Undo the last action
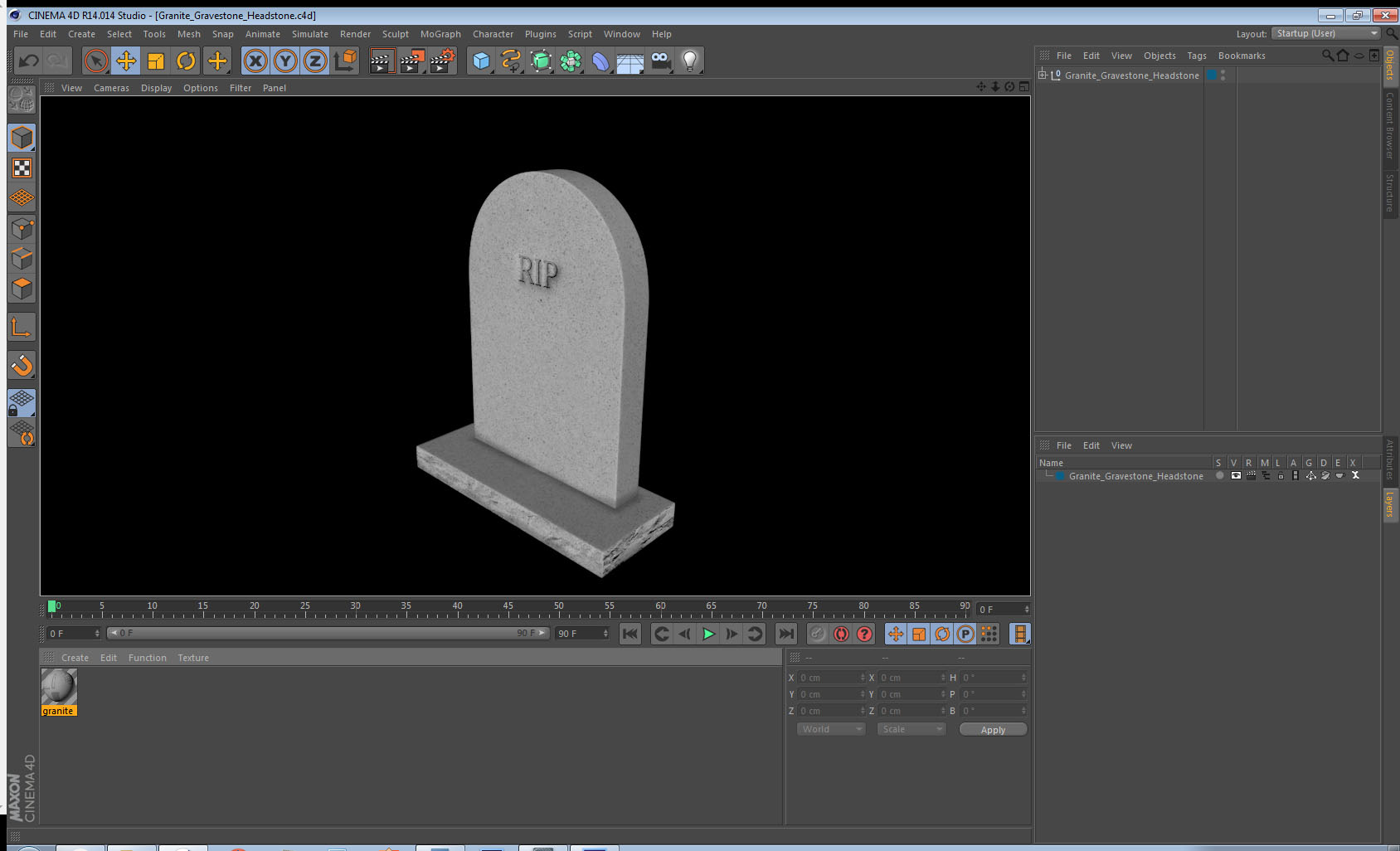 pos(29,61)
